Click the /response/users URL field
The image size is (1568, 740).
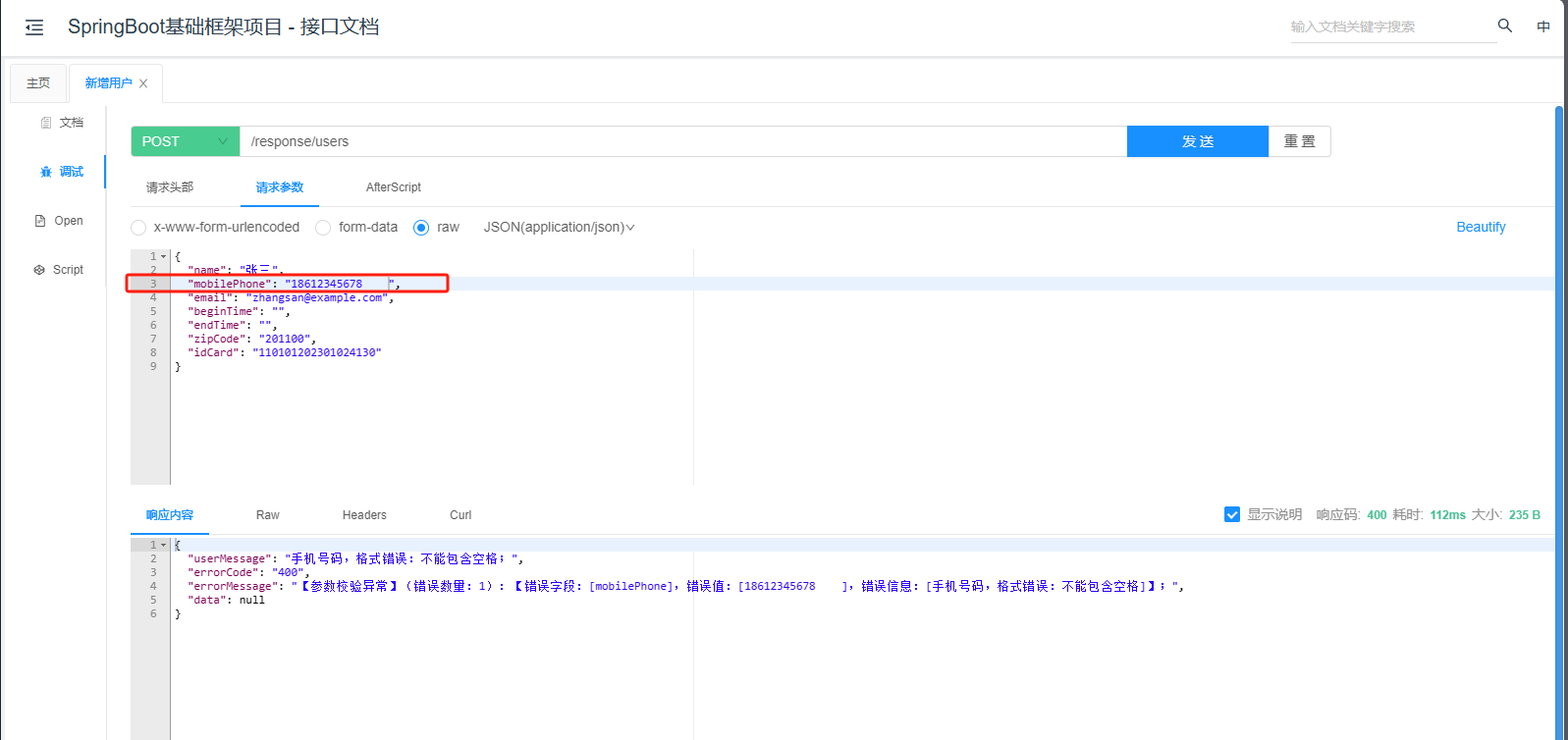(x=683, y=141)
